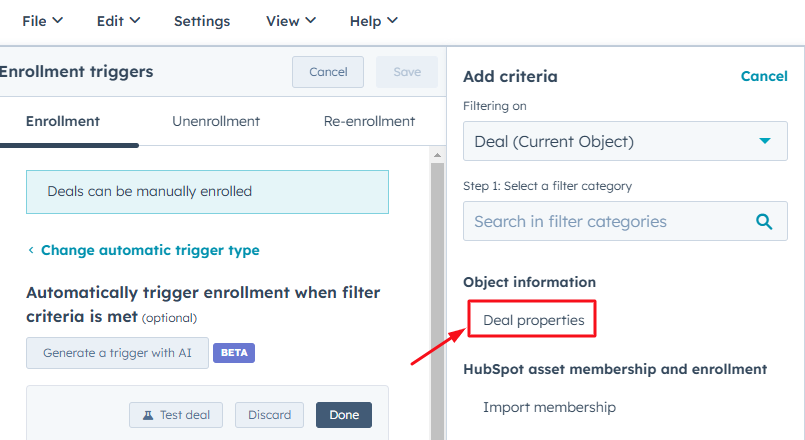Switch to the Unenrollment tab
Screen dimensions: 805x440
[x=216, y=121]
